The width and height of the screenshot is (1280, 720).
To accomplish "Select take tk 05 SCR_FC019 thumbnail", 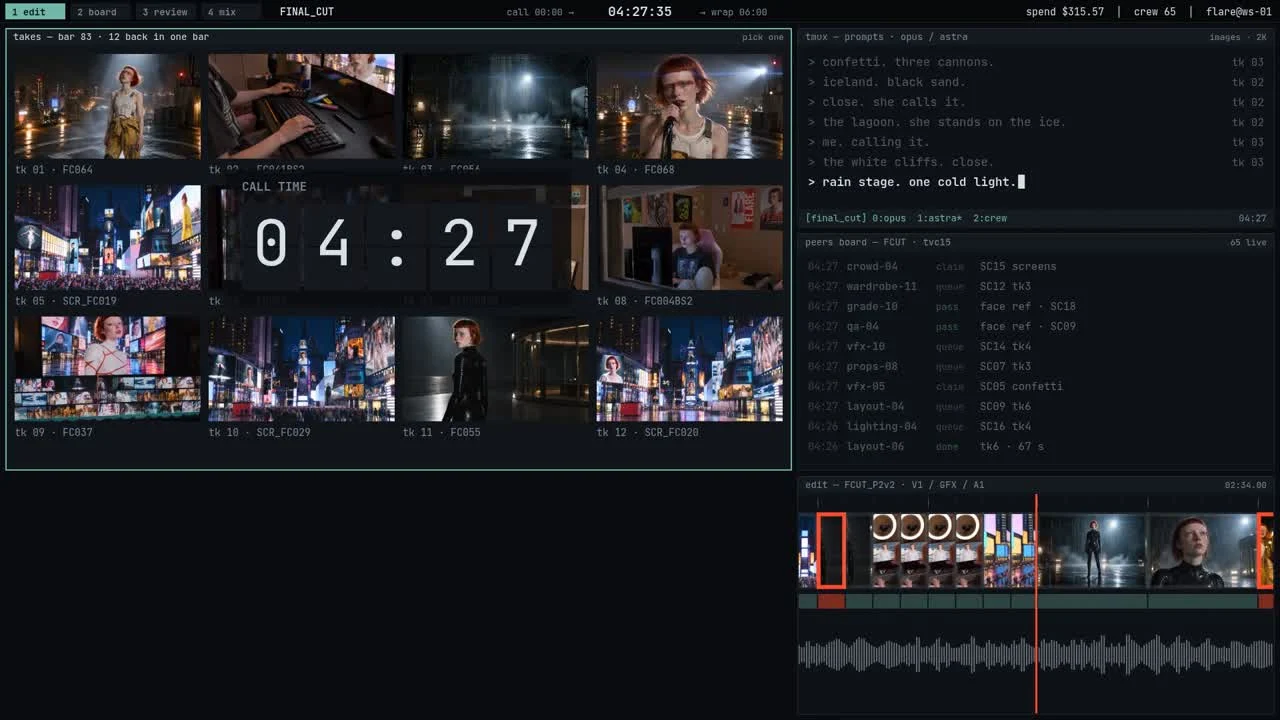I will pos(107,238).
